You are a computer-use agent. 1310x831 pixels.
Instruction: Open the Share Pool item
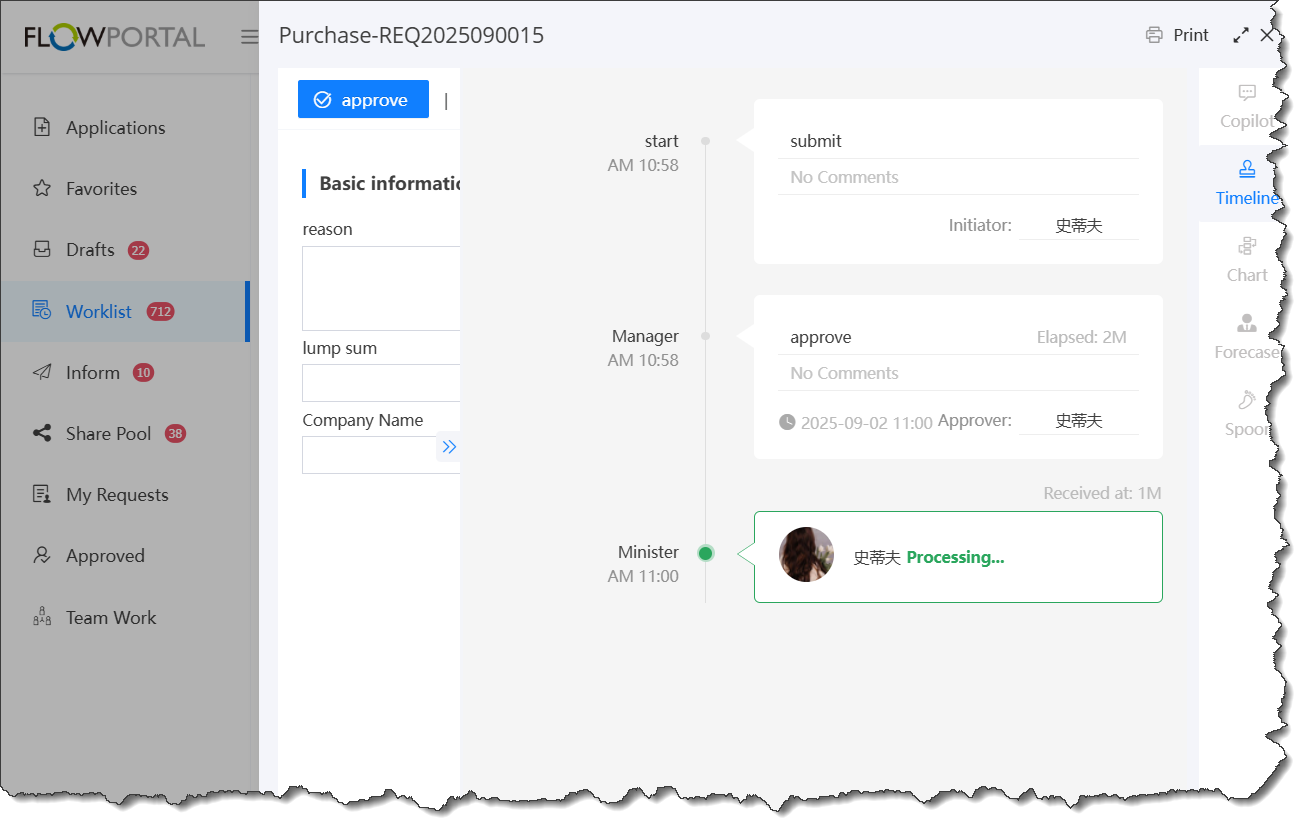coord(108,434)
